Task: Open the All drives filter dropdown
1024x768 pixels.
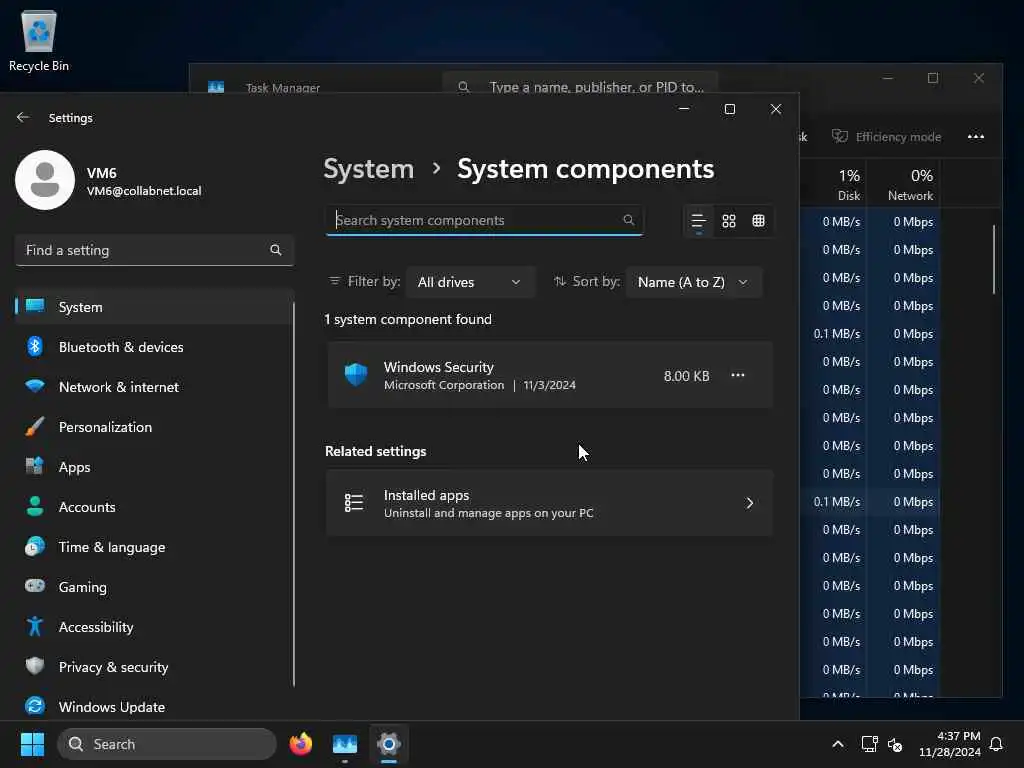Action: coord(470,282)
